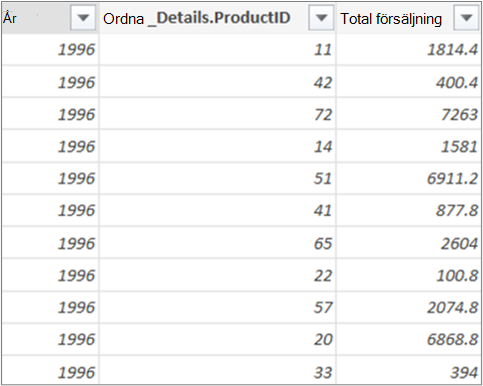This screenshot has height=386, width=483.
Task: Open the Total försäljning filter dropdown
Action: [466, 18]
